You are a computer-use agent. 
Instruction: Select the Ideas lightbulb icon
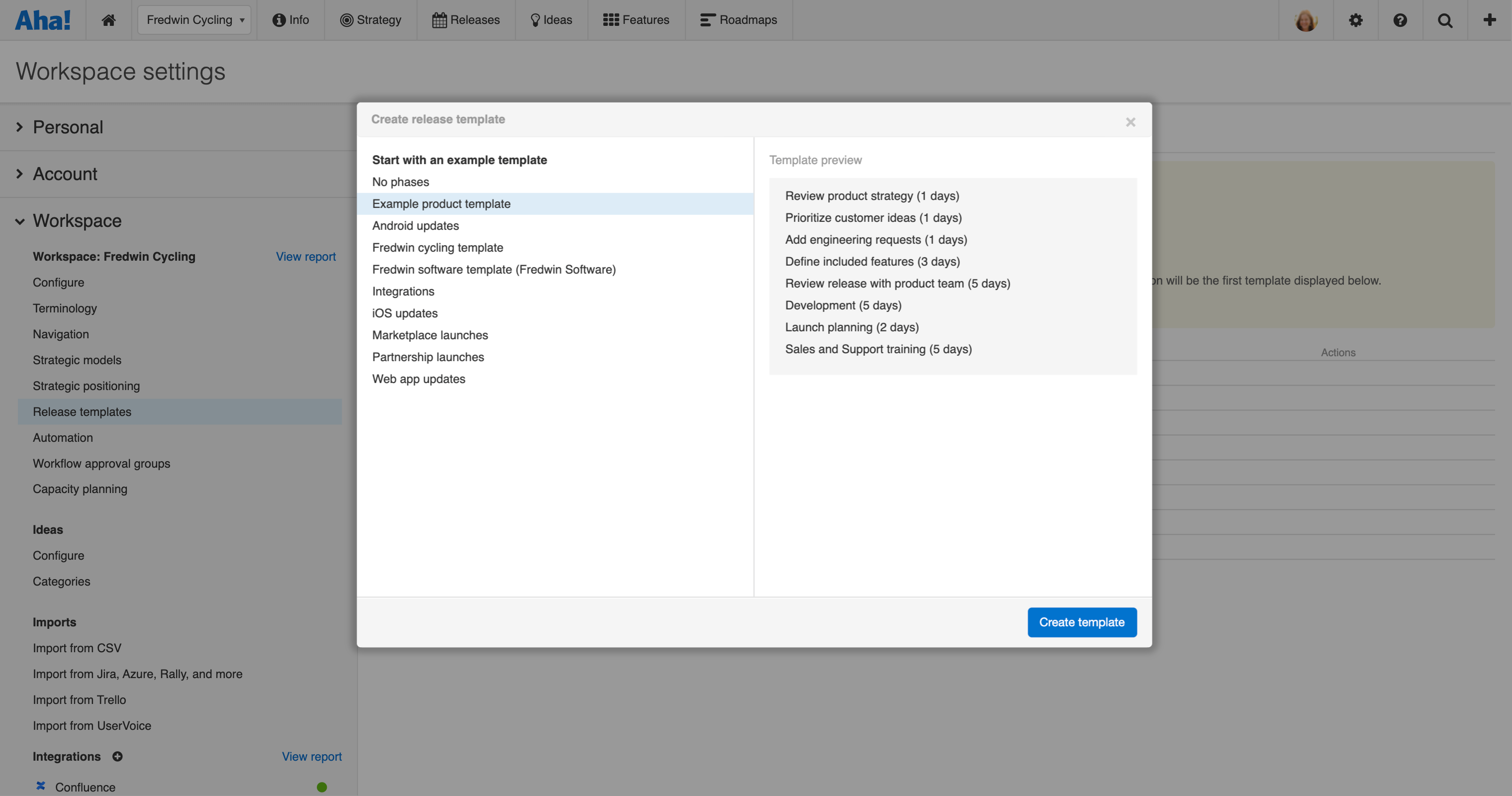tap(535, 19)
